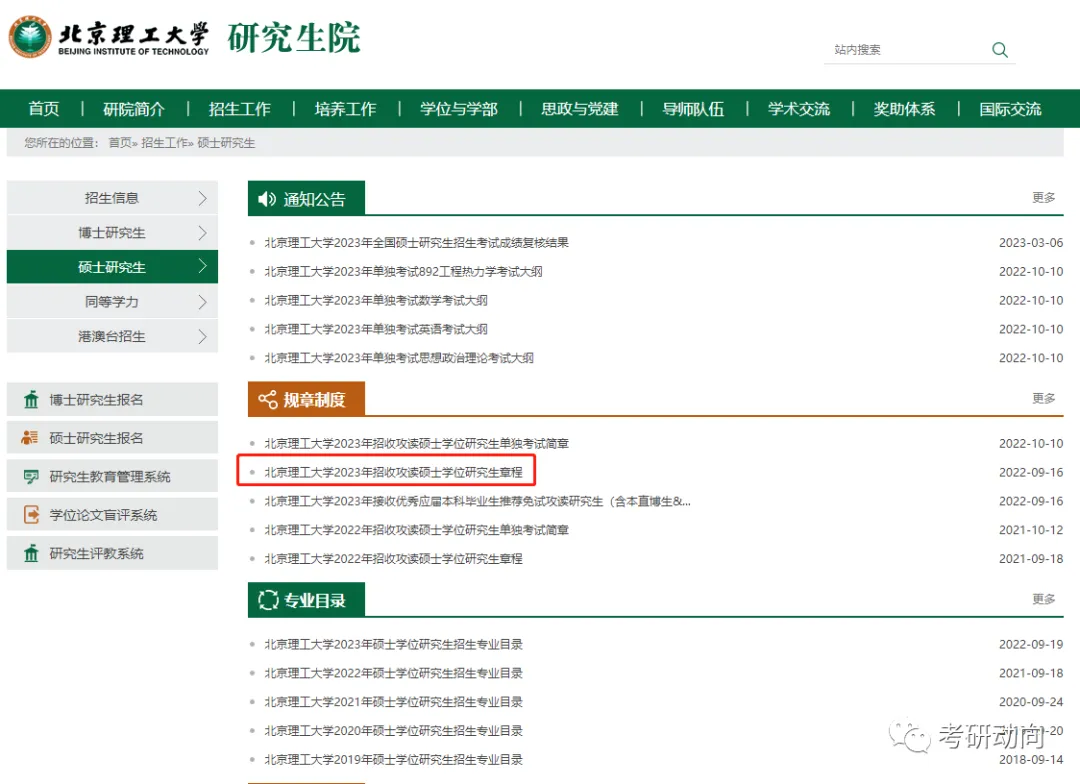1080x784 pixels.
Task: Open the 2019年硕士学位研究生招生专业目录 link
Action: [394, 759]
